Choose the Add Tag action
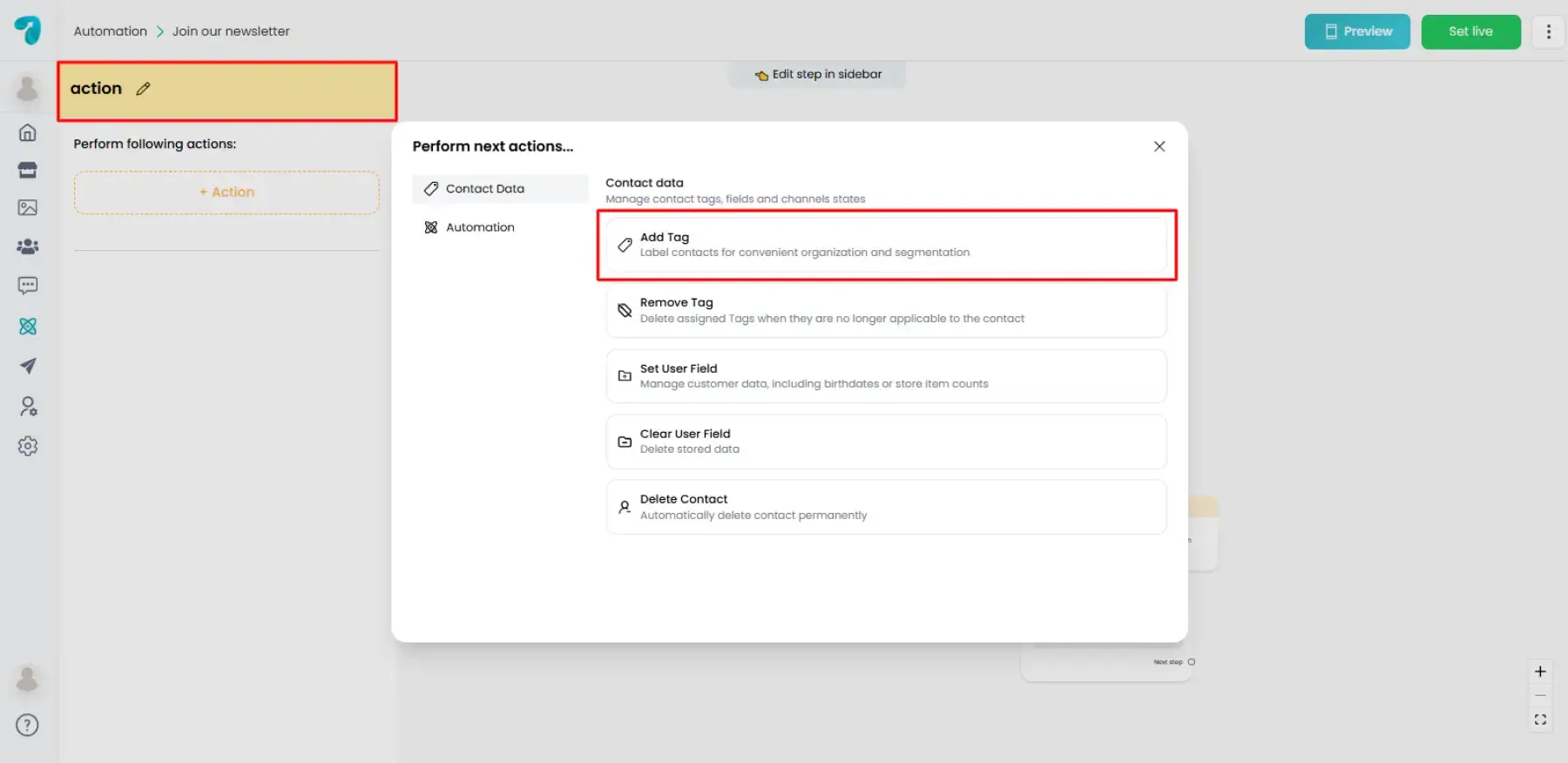Image resolution: width=1568 pixels, height=763 pixels. (885, 245)
